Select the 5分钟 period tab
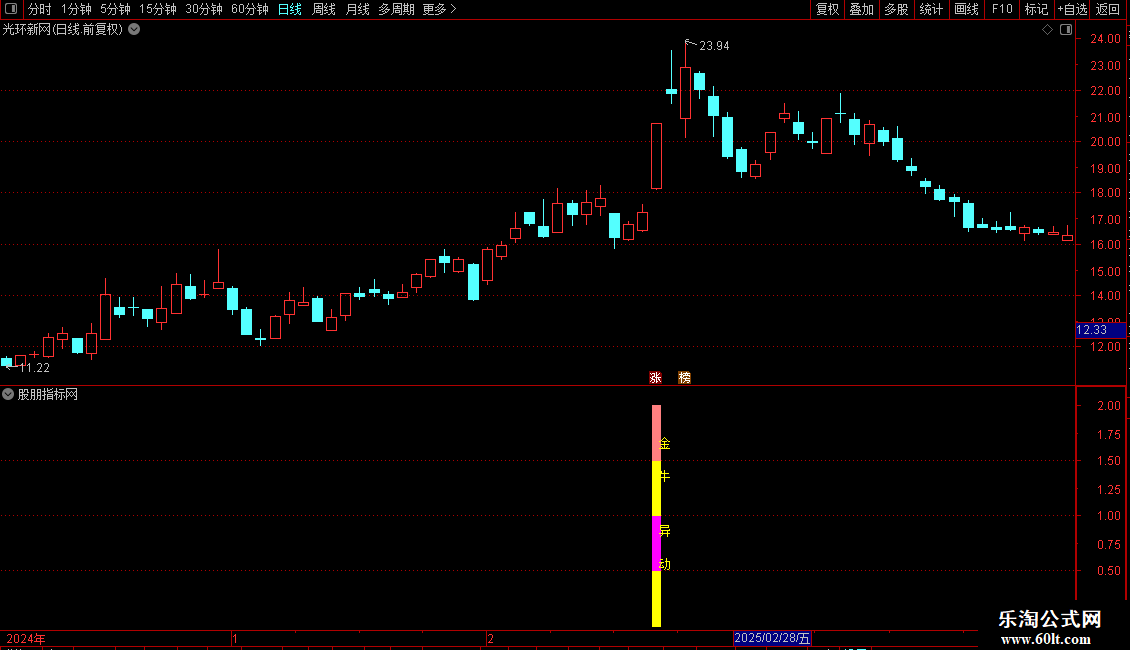This screenshot has width=1130, height=650. (115, 9)
